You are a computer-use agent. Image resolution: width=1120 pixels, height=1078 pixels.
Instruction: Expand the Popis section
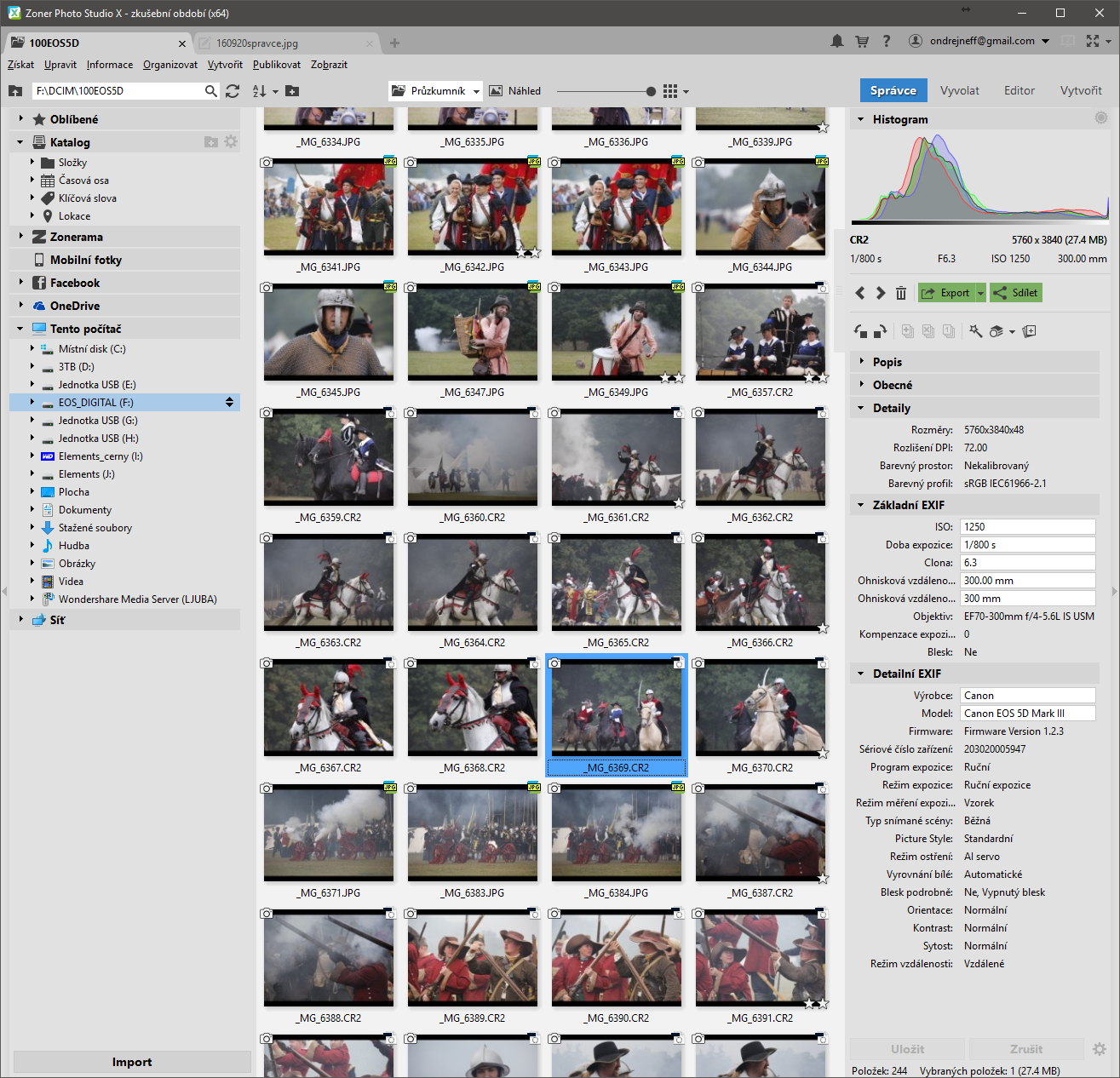coord(861,362)
